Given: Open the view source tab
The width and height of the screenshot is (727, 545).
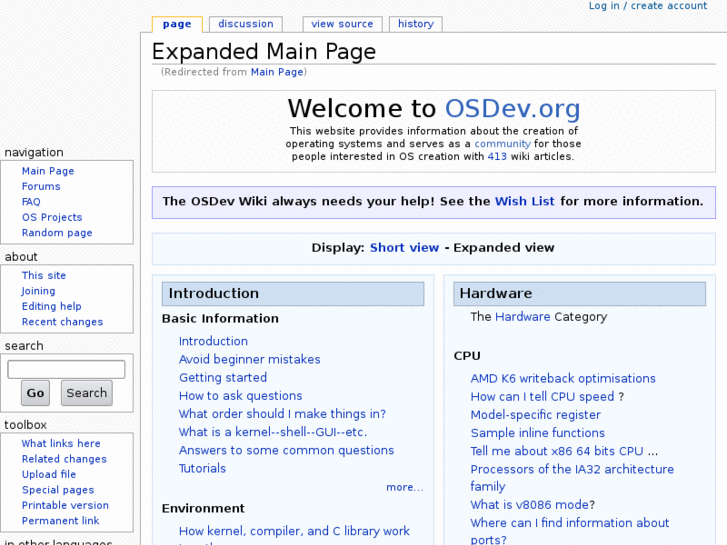Looking at the screenshot, I should 342,24.
